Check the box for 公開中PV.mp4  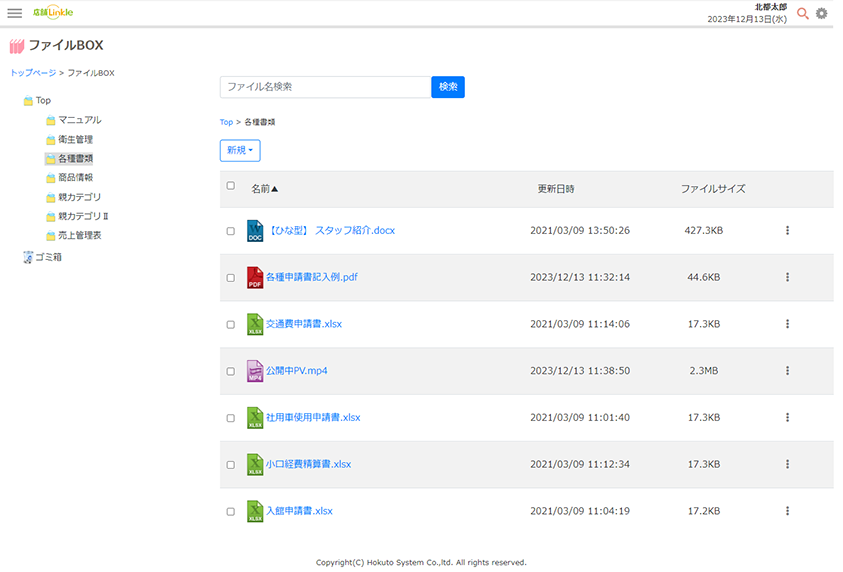[231, 371]
